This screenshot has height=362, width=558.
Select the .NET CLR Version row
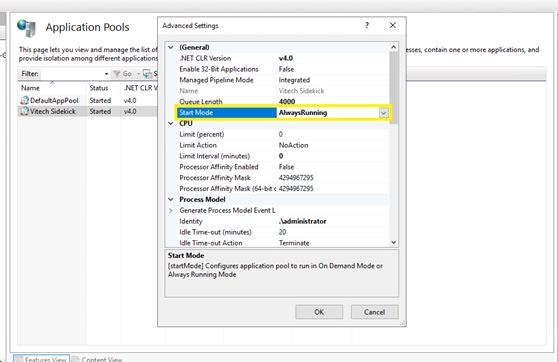point(283,58)
